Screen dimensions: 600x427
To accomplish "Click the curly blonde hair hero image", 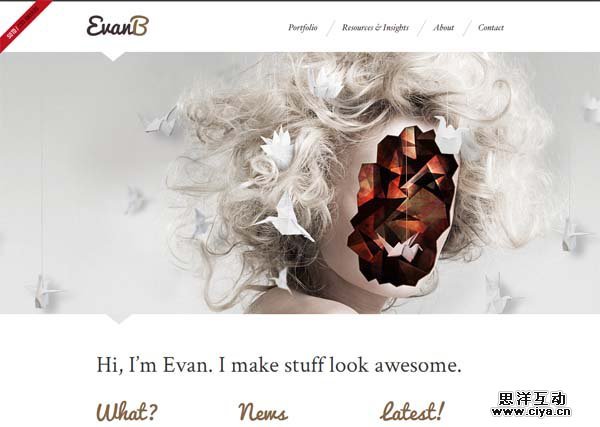I will [x=300, y=183].
